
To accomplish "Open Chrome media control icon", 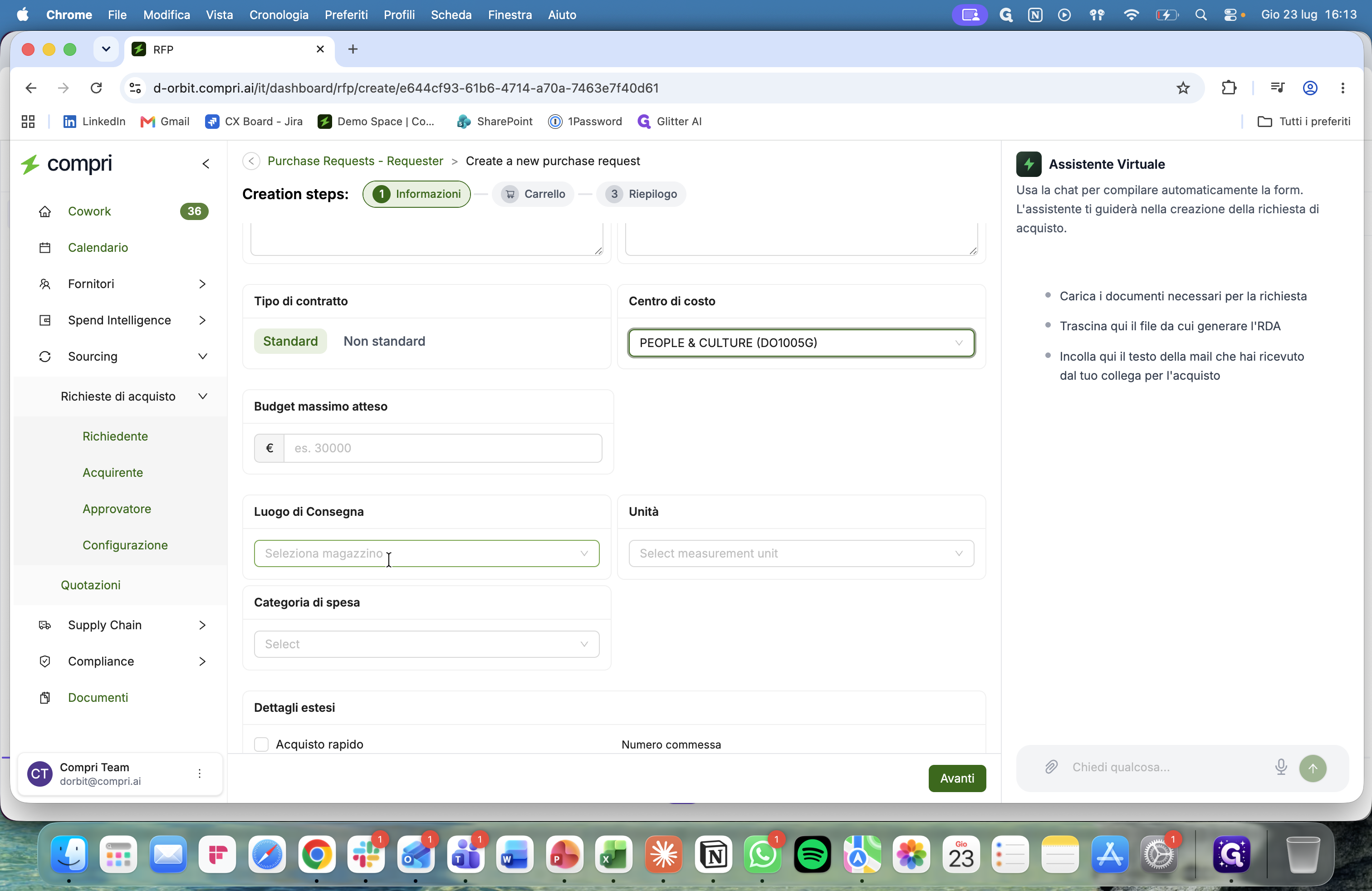I will tap(1278, 88).
